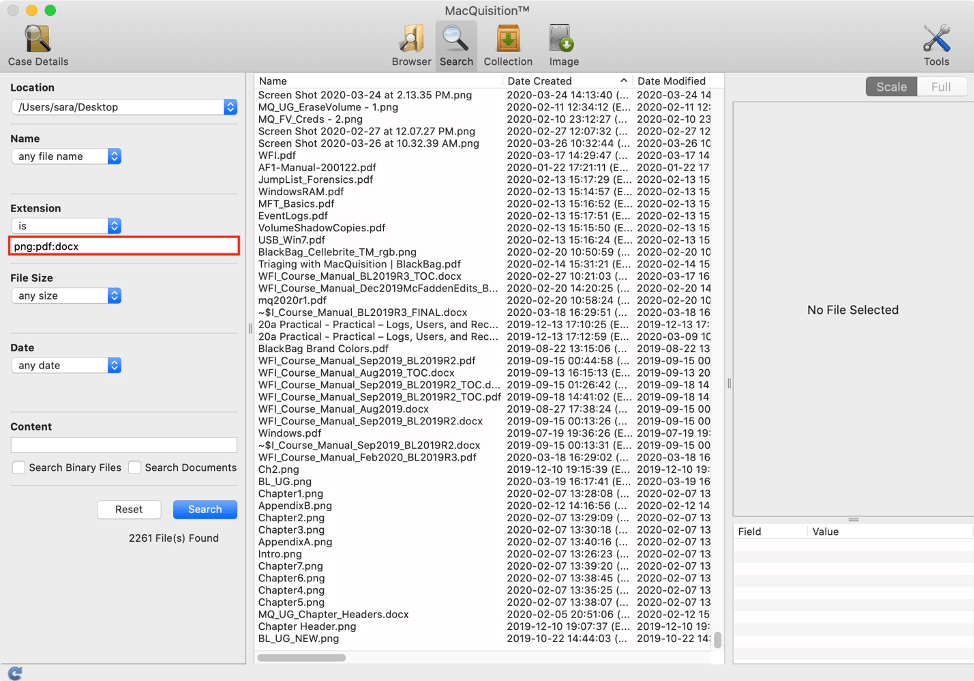The width and height of the screenshot is (974, 681).
Task: Click the refresh icon in status bar
Action: [x=14, y=673]
